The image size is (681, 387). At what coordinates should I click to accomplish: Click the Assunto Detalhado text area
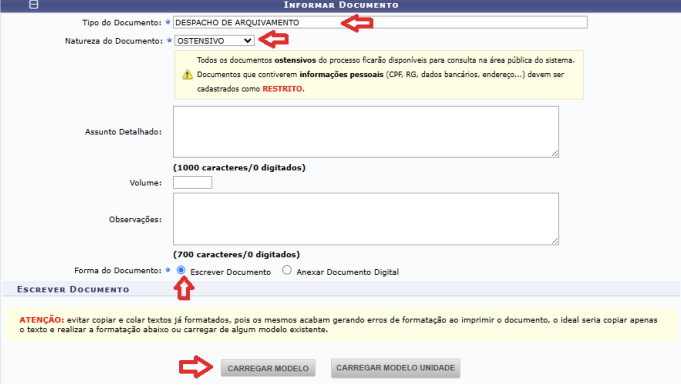(366, 132)
